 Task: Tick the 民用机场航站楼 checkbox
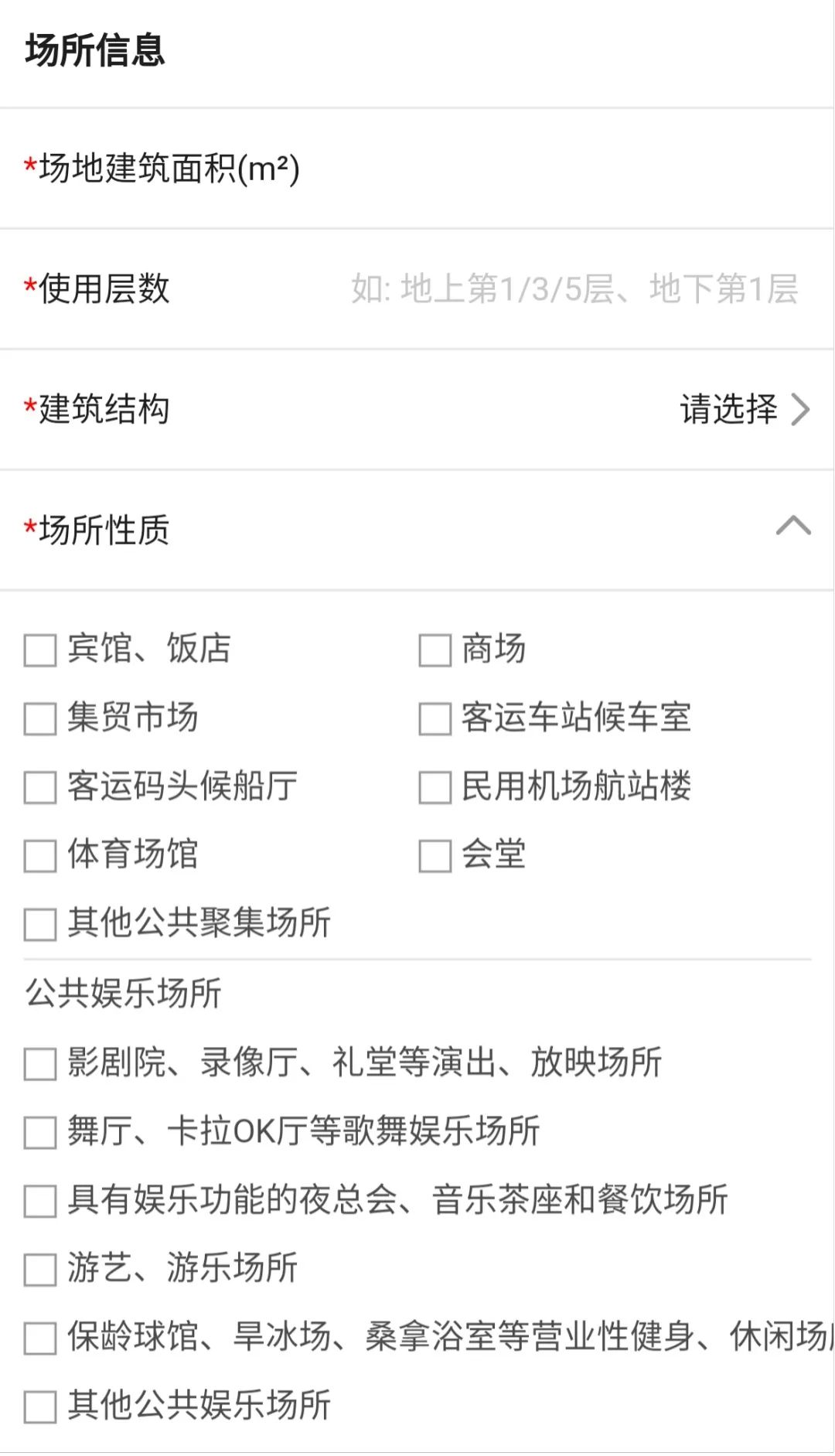tap(435, 787)
